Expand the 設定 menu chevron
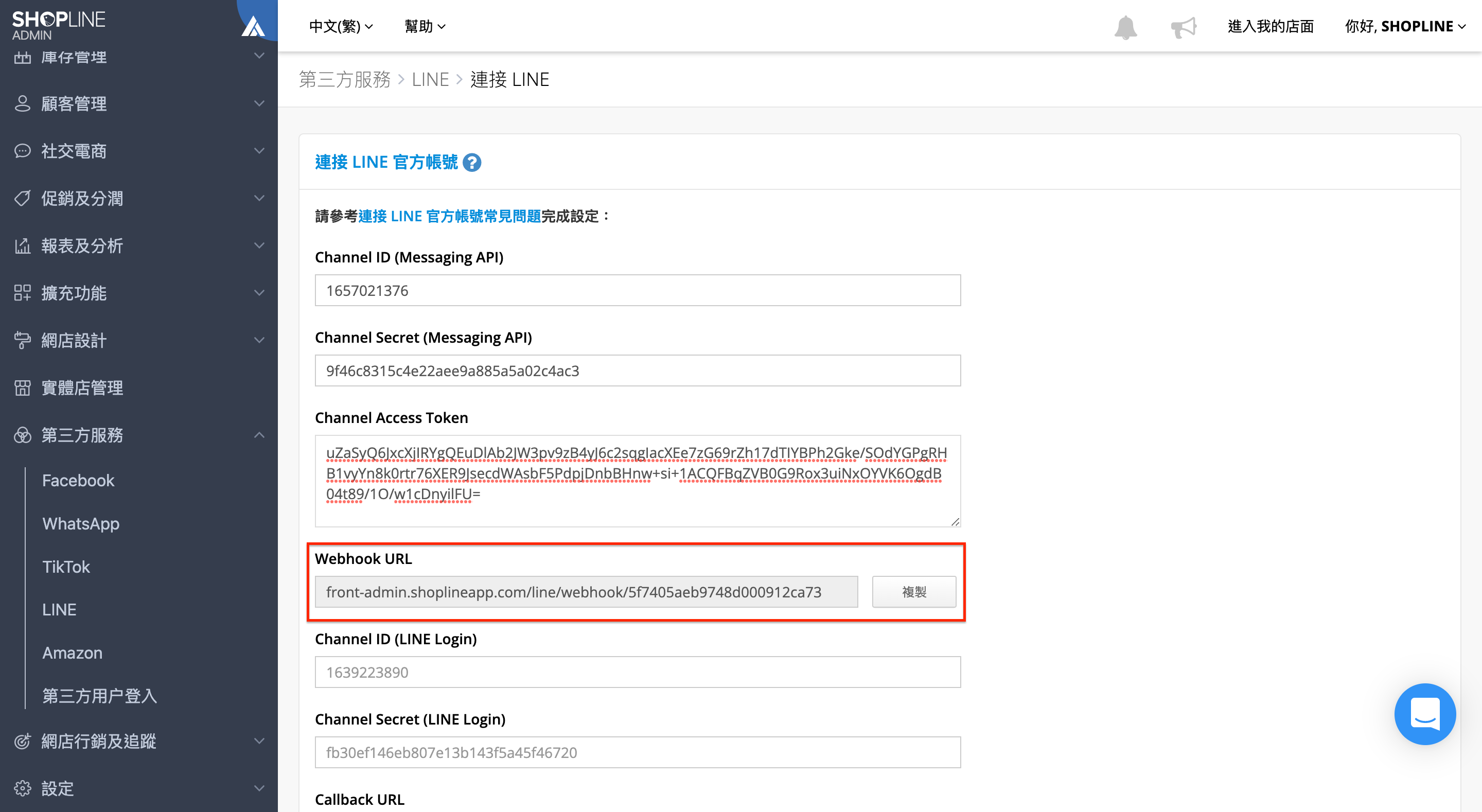1482x812 pixels. pos(259,788)
